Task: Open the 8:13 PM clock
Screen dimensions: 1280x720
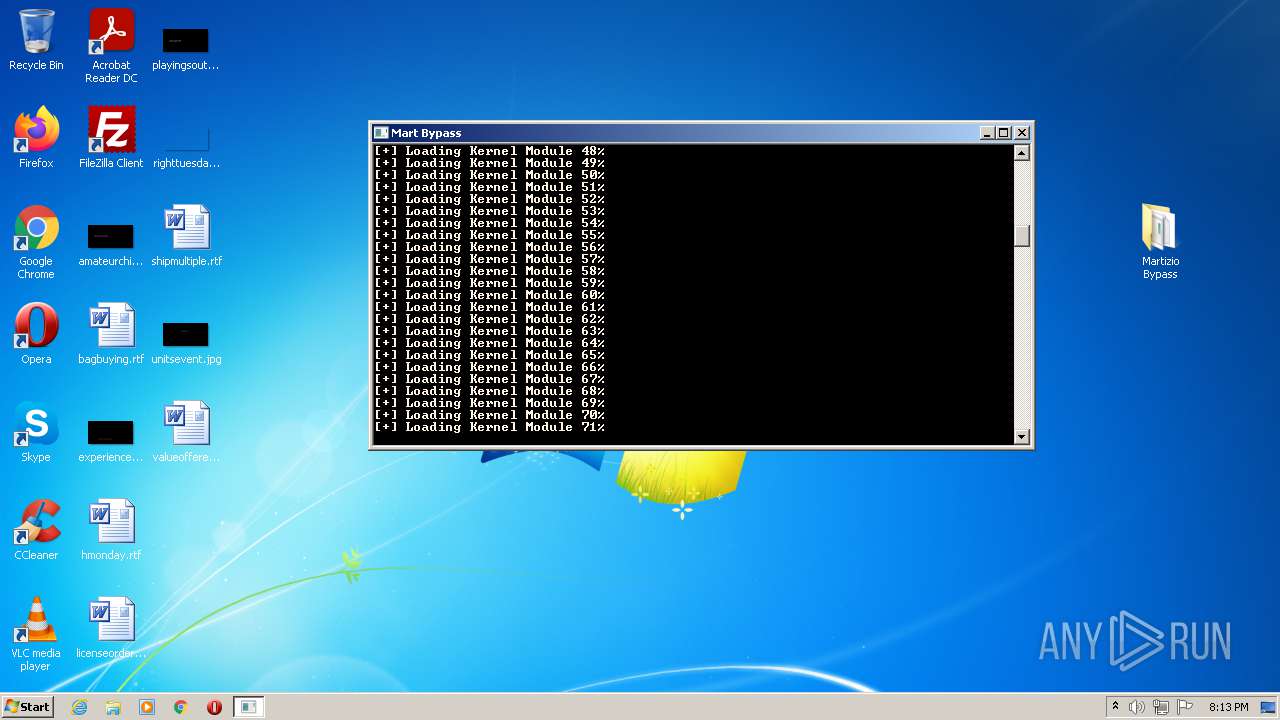Action: click(x=1228, y=707)
